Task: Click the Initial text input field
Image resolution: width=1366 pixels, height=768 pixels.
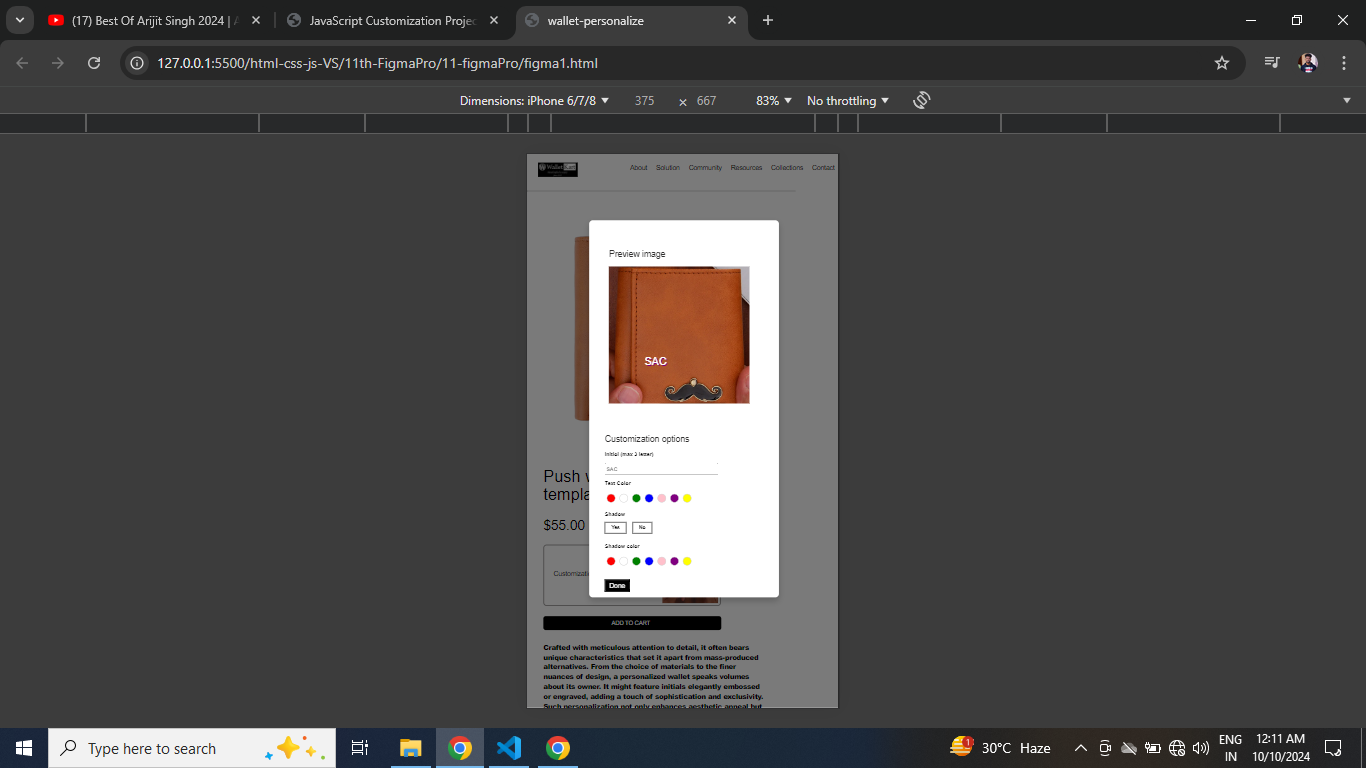Action: coord(661,468)
